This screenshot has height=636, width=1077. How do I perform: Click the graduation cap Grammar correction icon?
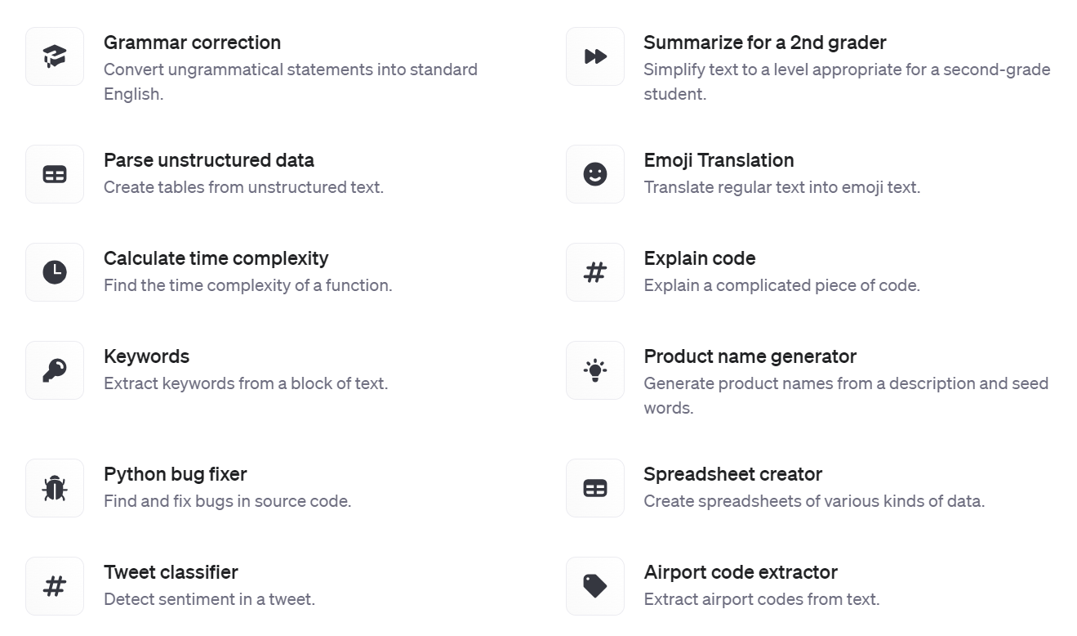[x=55, y=56]
